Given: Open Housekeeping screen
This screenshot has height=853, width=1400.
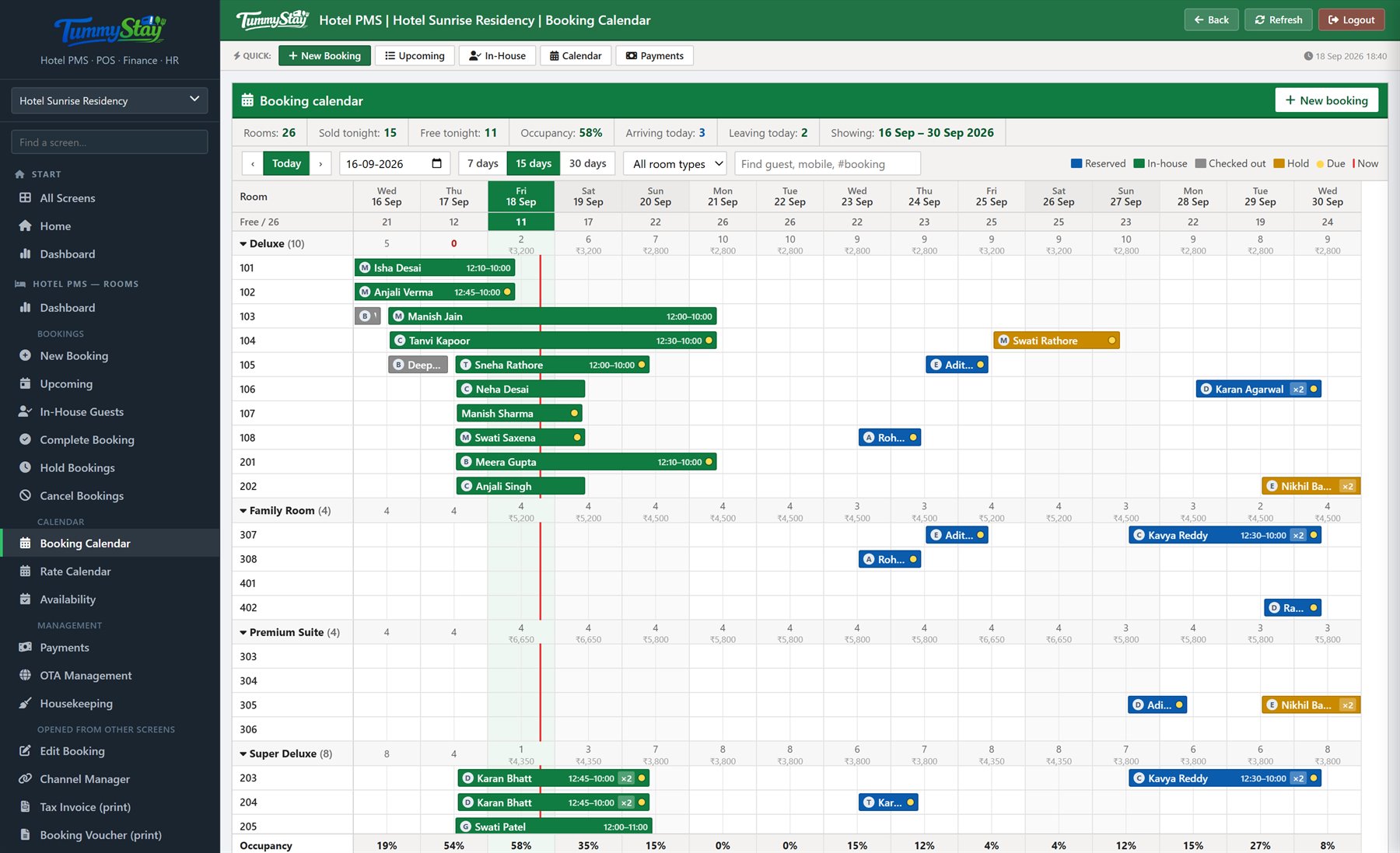Looking at the screenshot, I should [110, 704].
